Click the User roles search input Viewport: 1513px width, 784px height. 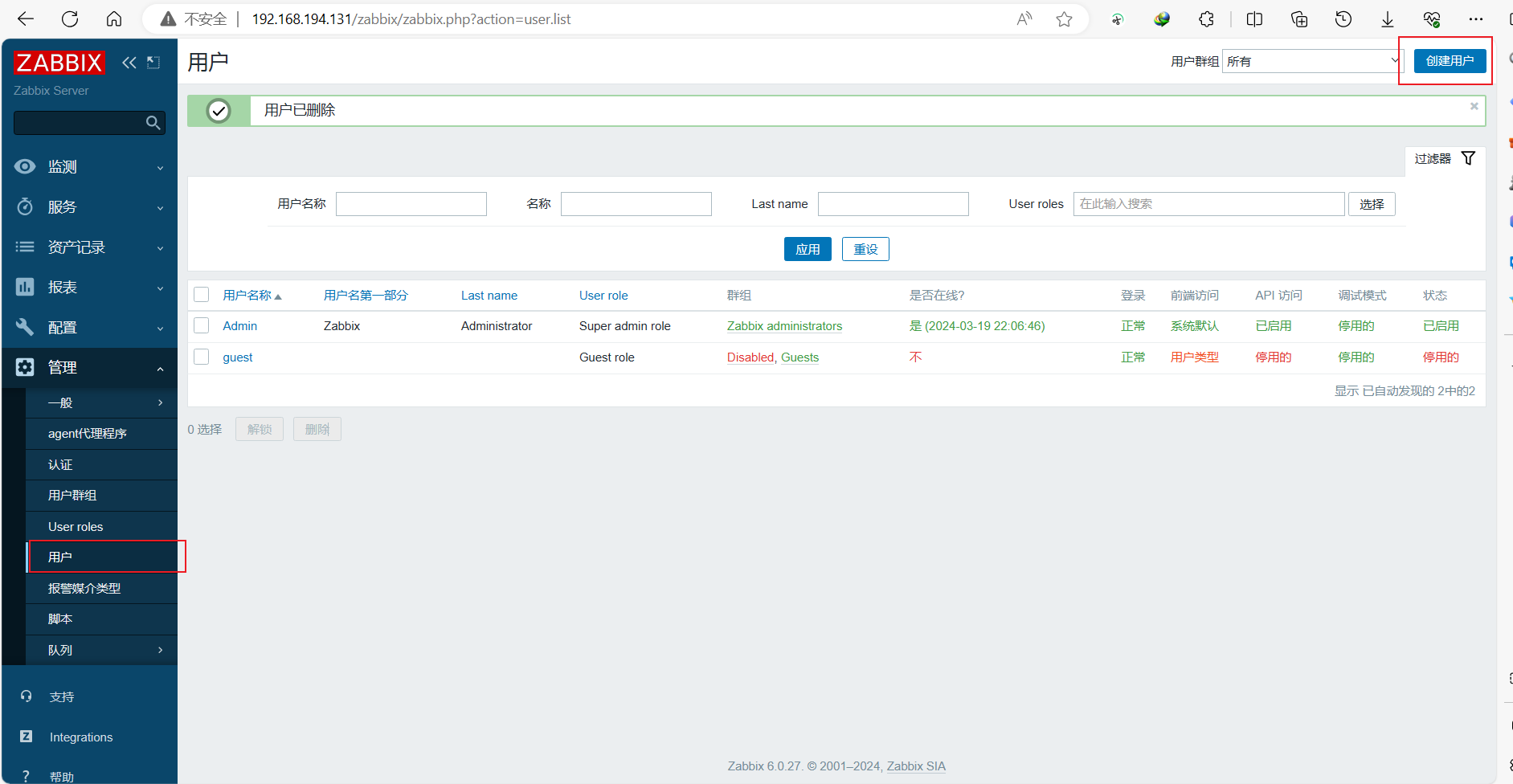(x=1208, y=204)
